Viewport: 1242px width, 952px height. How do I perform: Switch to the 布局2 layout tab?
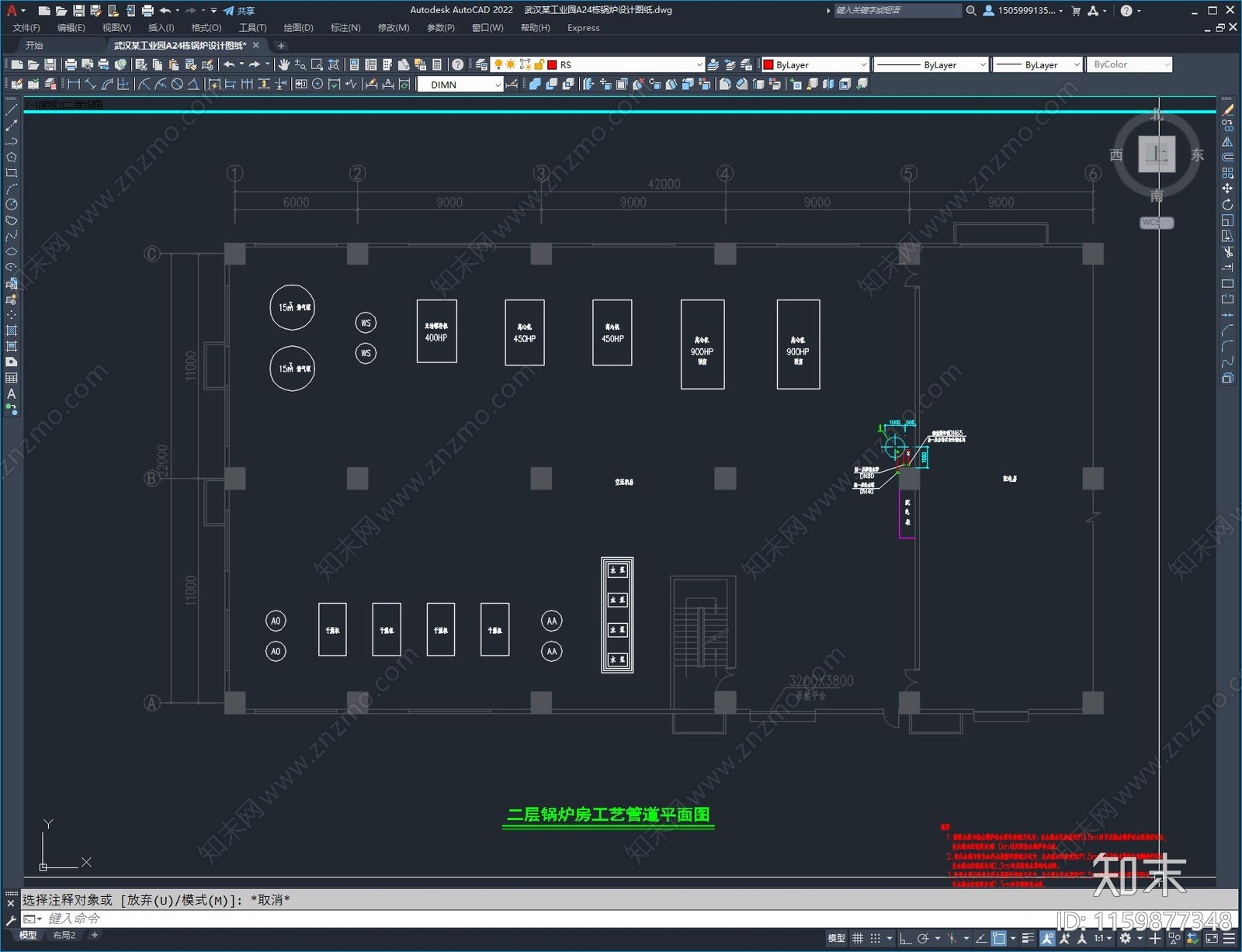tap(64, 936)
